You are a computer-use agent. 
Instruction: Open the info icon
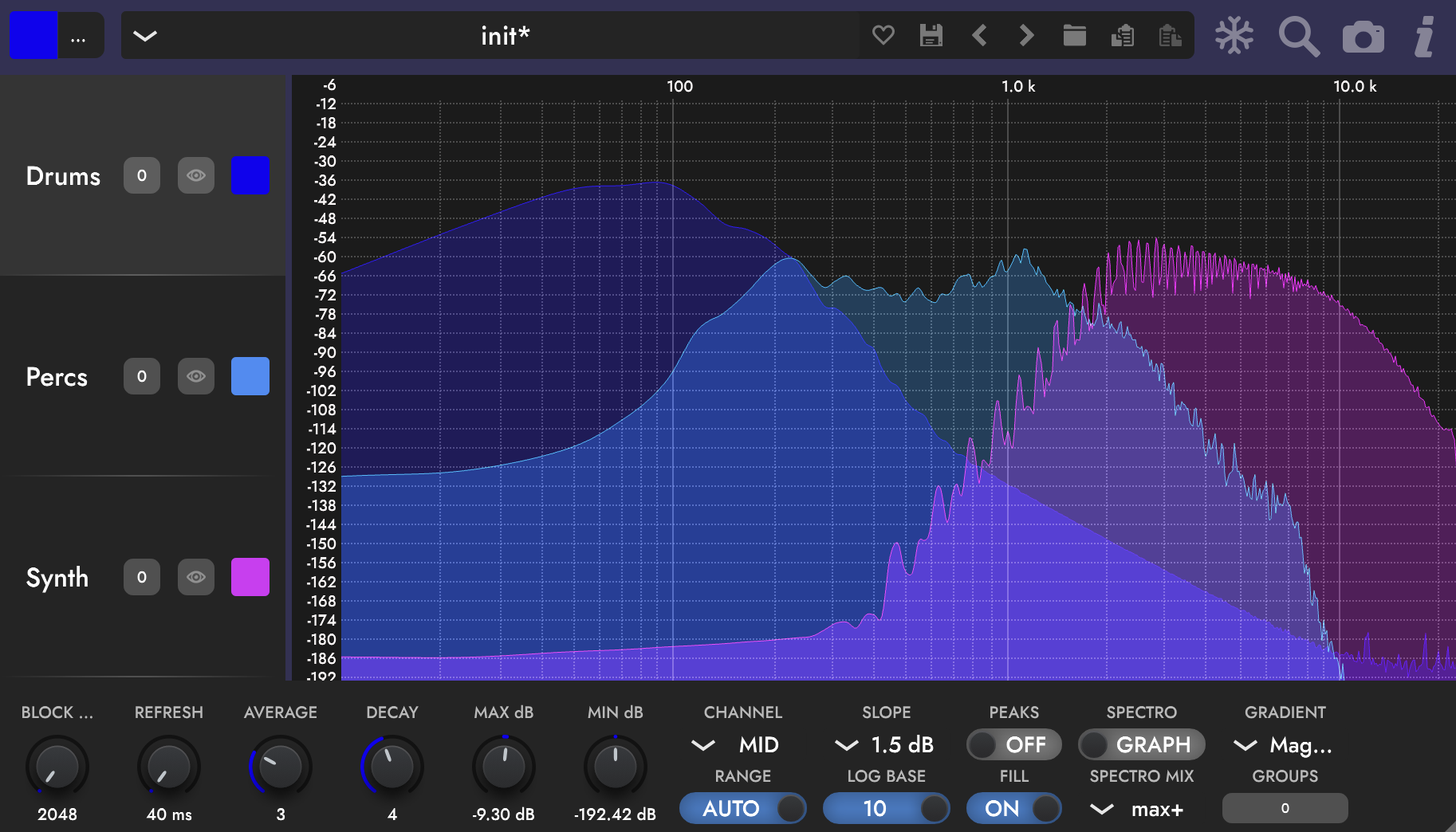(x=1424, y=37)
